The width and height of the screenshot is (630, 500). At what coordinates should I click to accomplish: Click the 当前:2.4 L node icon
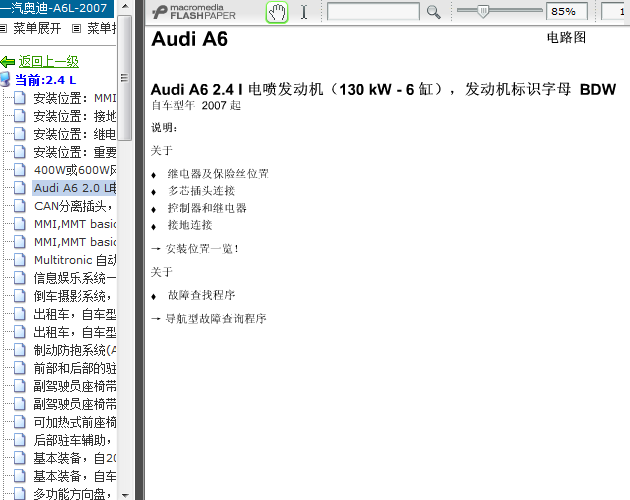6,80
